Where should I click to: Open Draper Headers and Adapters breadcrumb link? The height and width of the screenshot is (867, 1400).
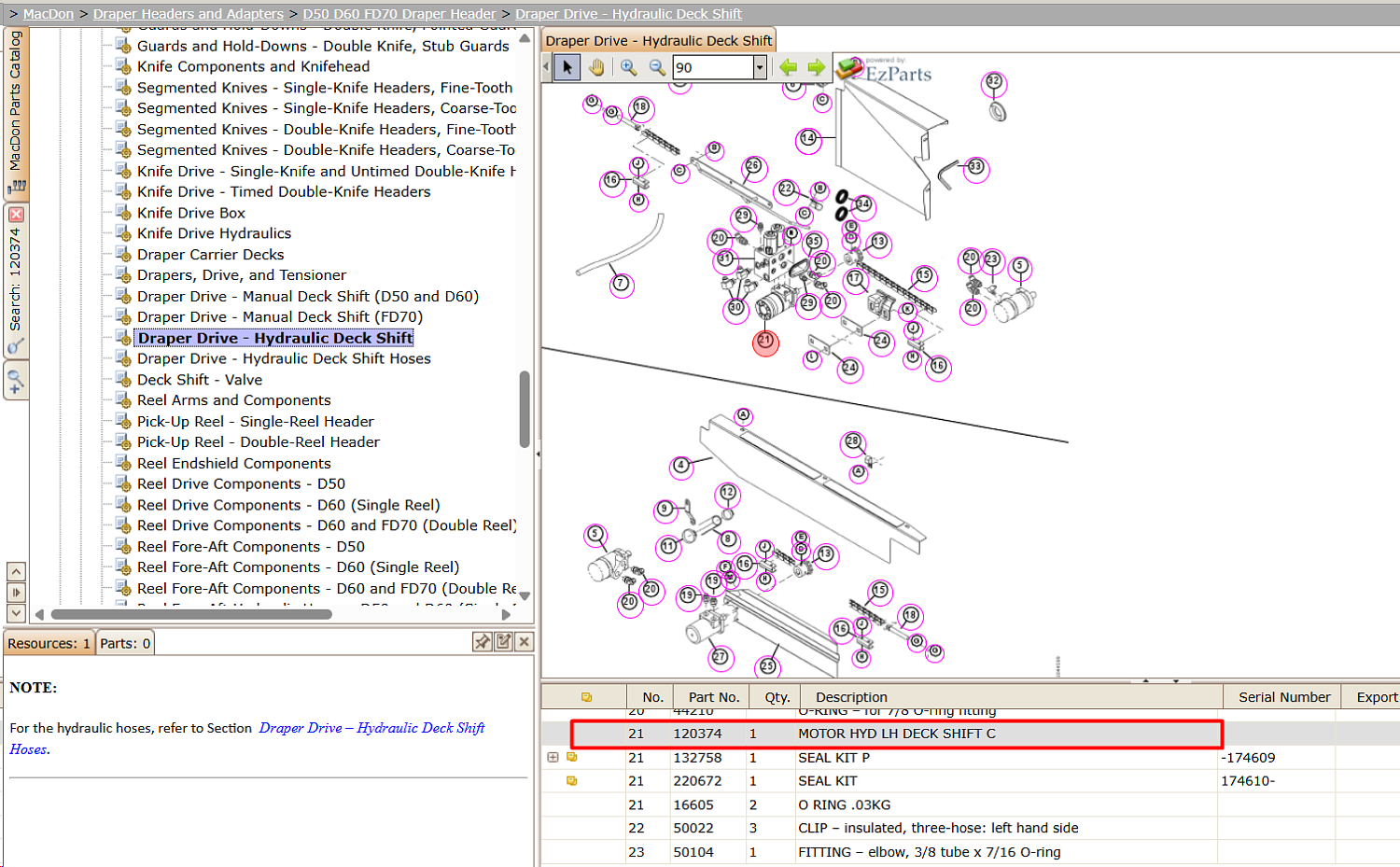point(189,14)
